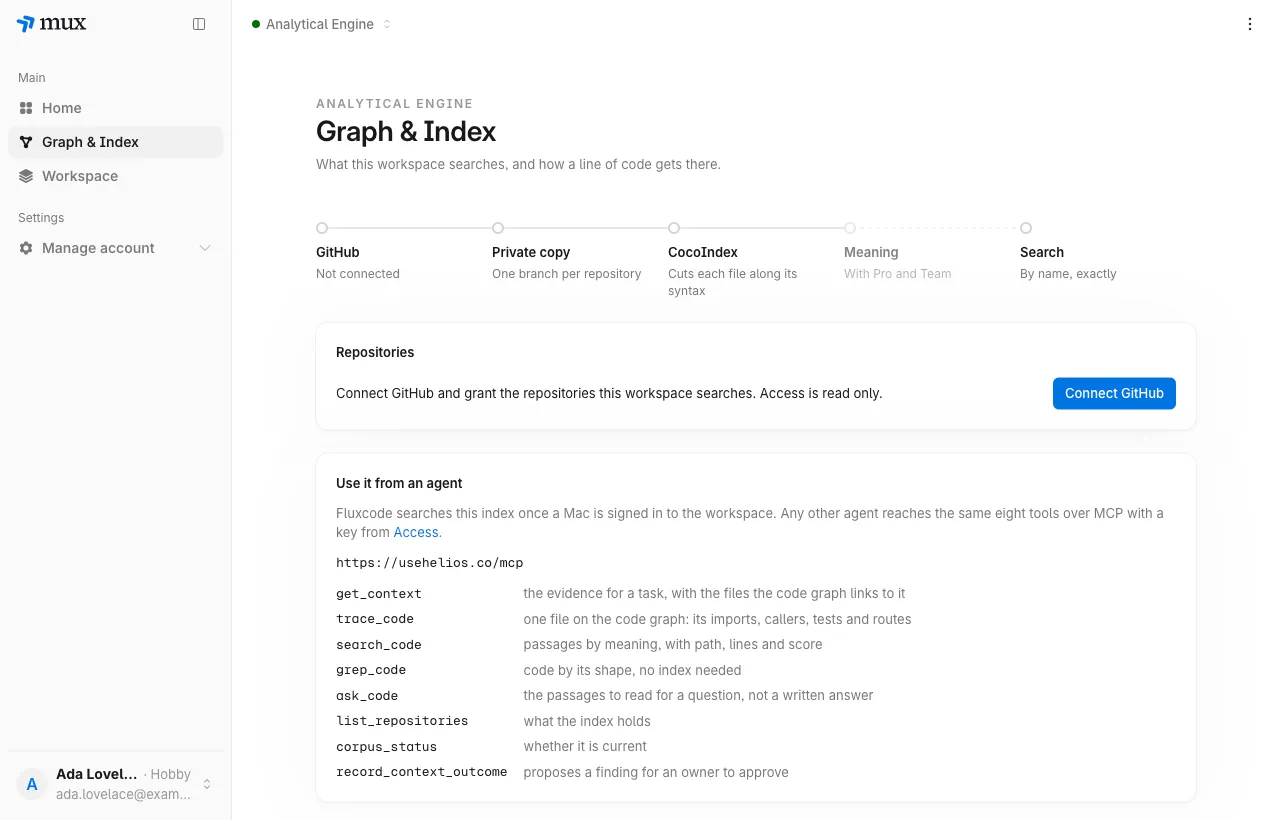1280x820 pixels.
Task: Click the Ada Lovelace avatar
Action: coord(32,784)
